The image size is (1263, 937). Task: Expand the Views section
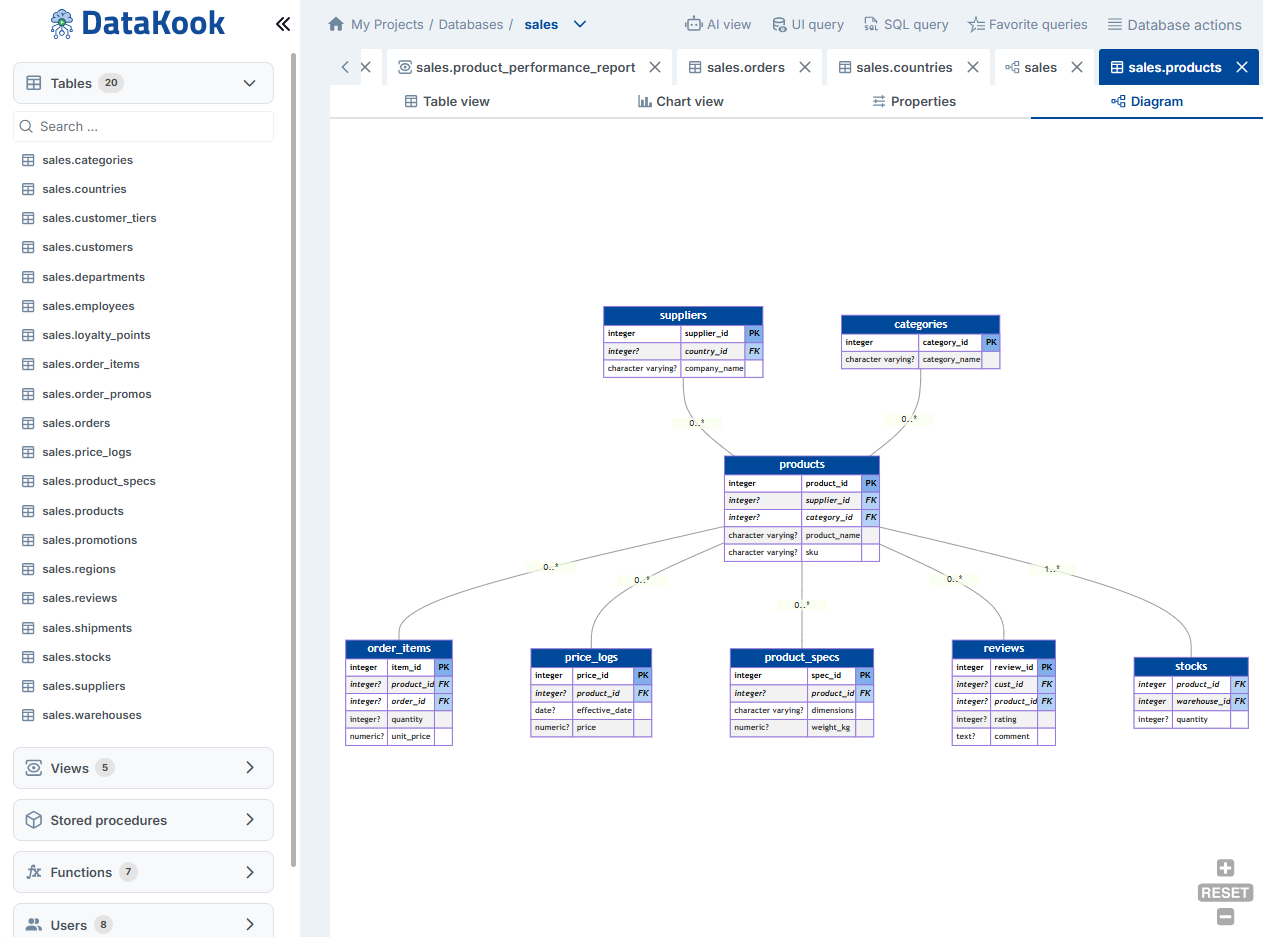(x=142, y=768)
